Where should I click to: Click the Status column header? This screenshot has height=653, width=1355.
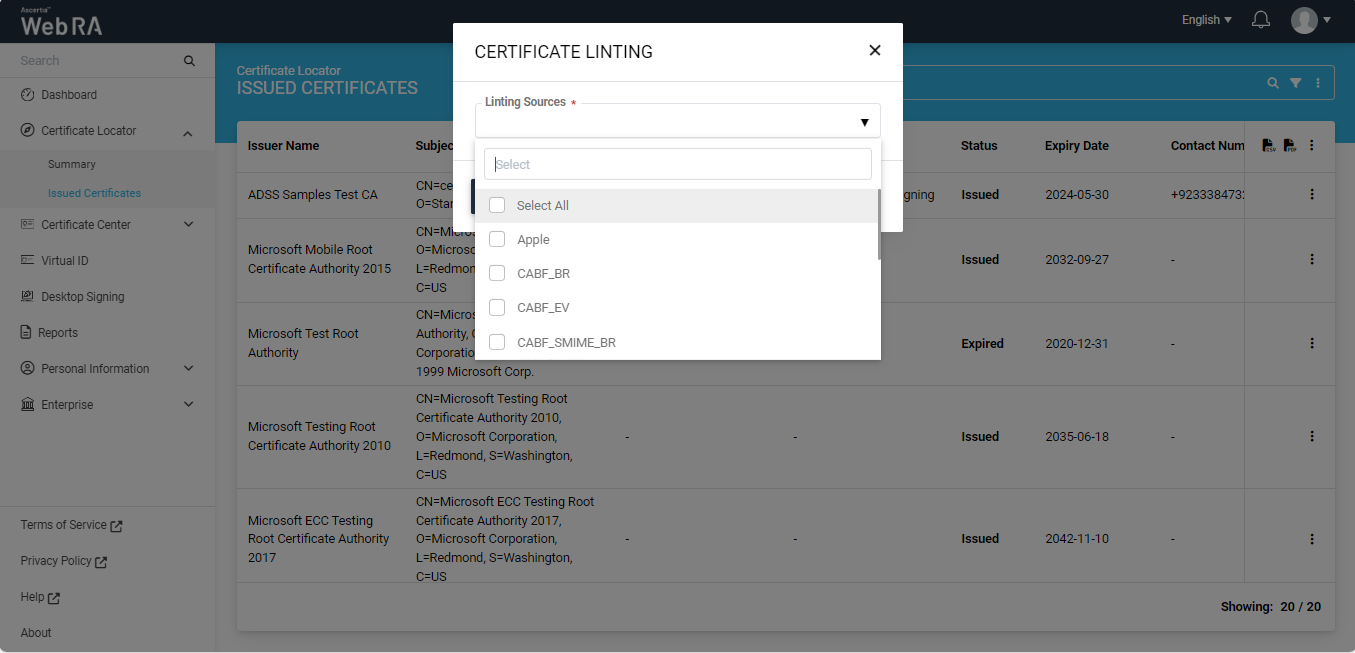point(979,146)
